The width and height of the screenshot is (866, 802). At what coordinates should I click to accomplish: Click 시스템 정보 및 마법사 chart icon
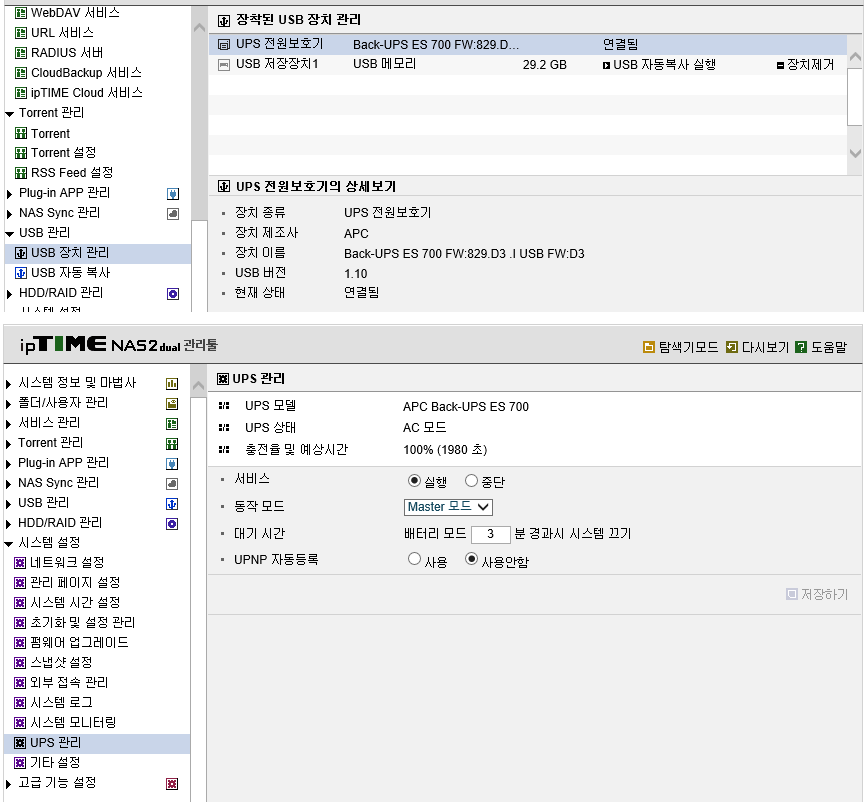click(x=172, y=383)
